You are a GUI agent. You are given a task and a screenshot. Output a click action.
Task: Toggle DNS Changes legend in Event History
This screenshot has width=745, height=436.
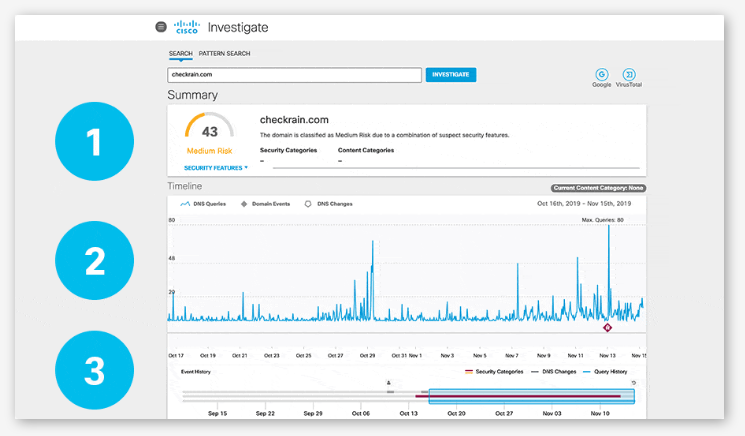(554, 372)
